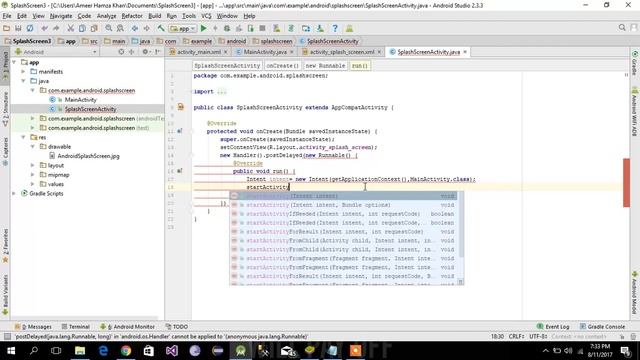Open the Refactor menu

point(132,16)
